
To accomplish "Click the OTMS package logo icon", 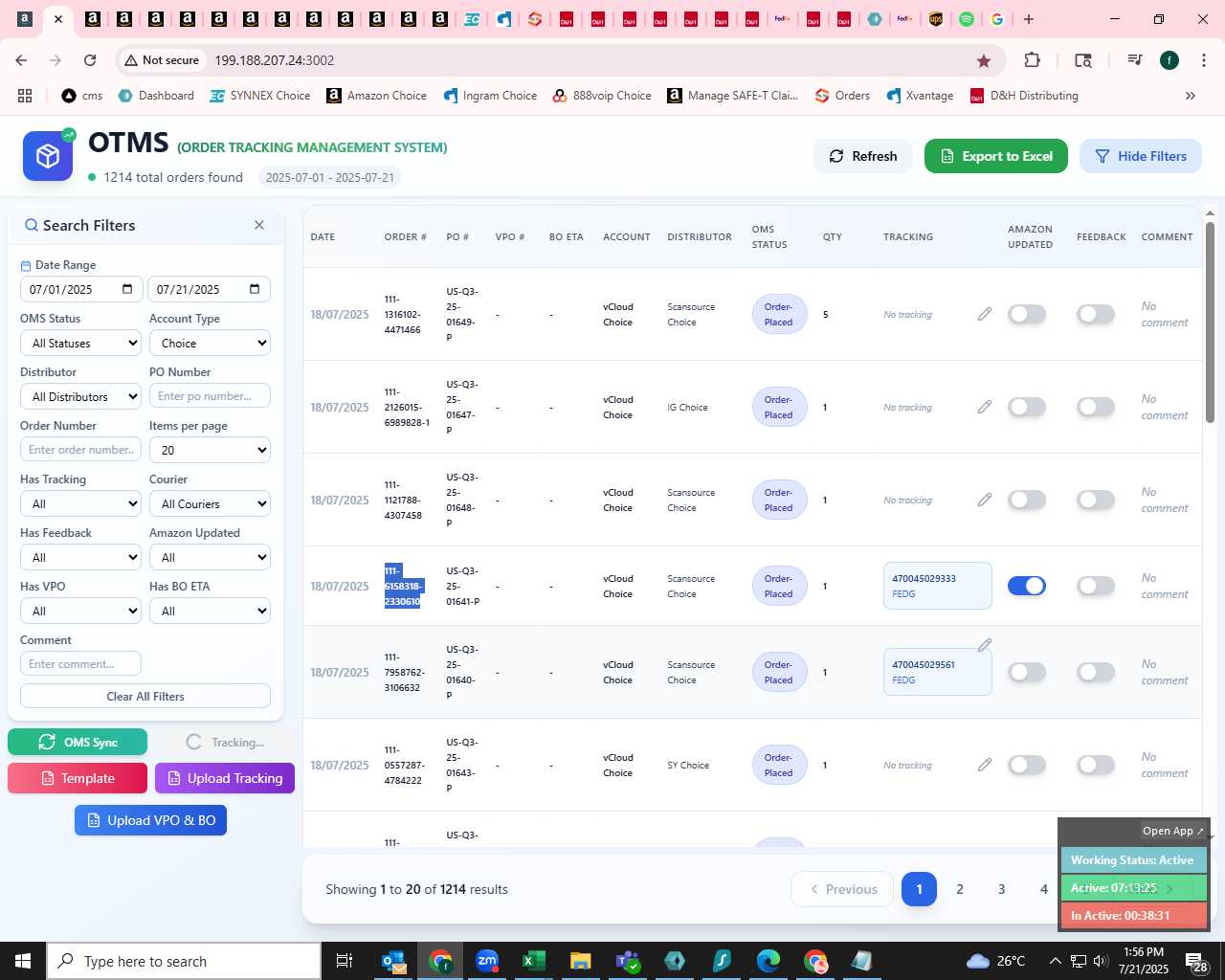I will [x=48, y=156].
